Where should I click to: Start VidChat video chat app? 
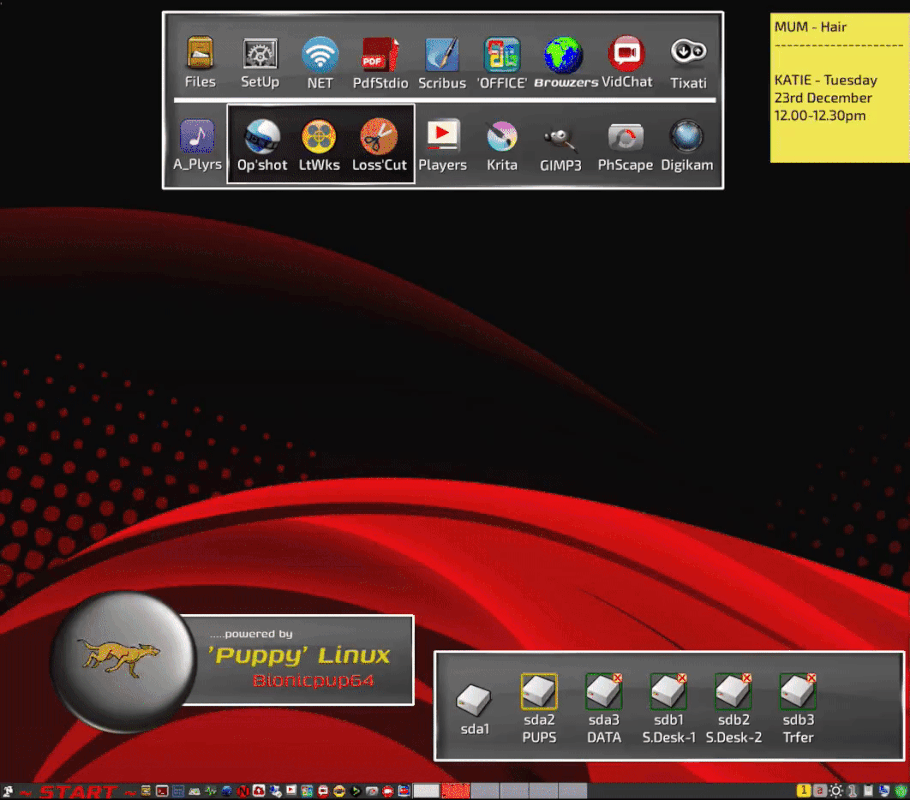pyautogui.click(x=626, y=53)
